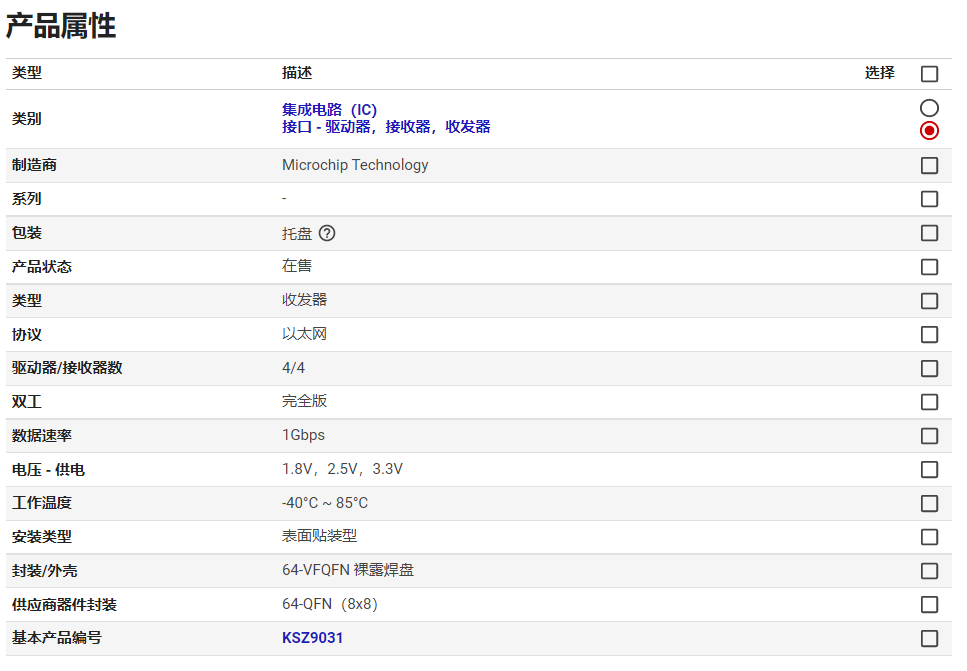The width and height of the screenshot is (967, 671).
Task: Click the 在售 product status value
Action: 297,266
